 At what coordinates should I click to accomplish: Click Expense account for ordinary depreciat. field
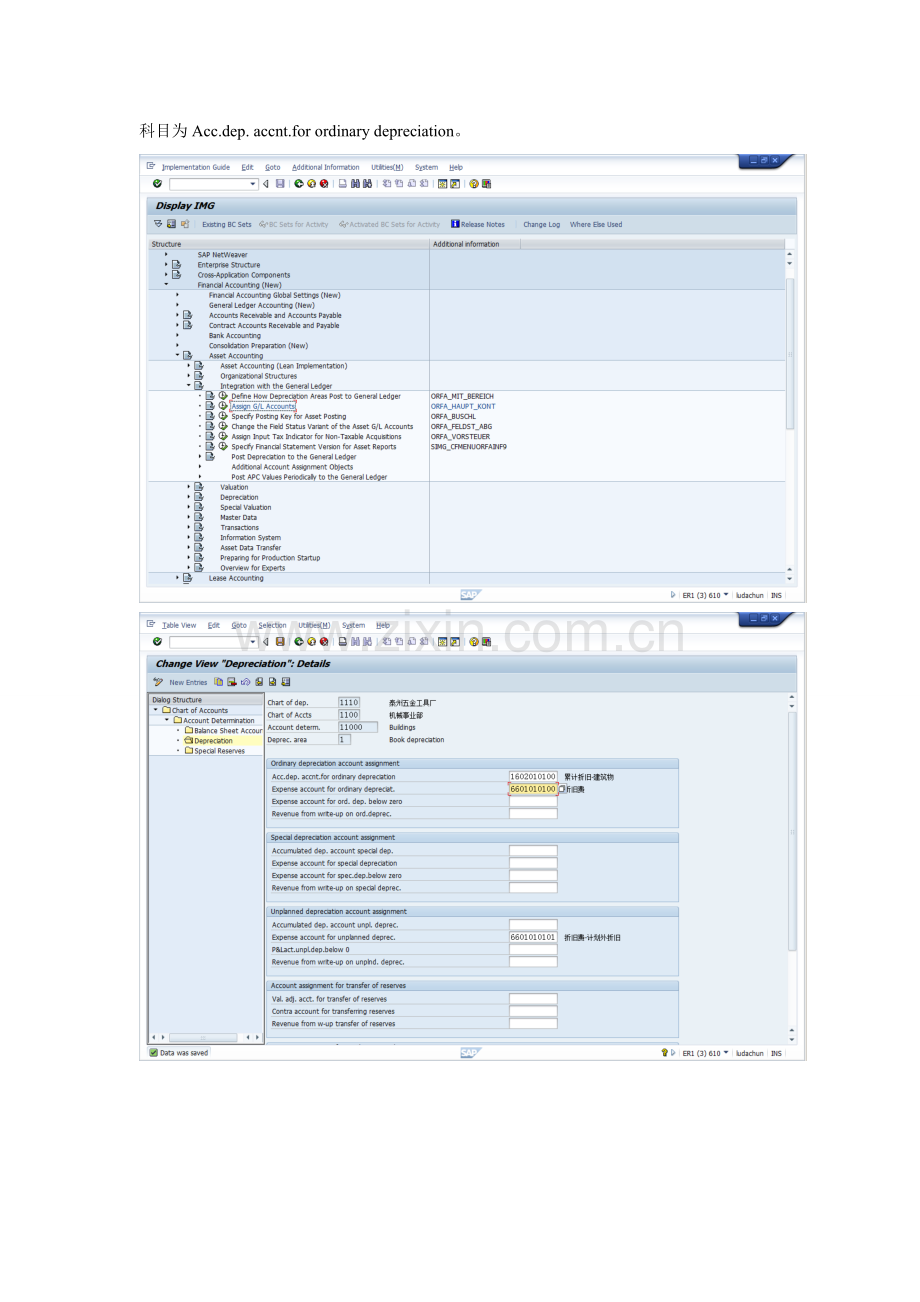point(533,789)
